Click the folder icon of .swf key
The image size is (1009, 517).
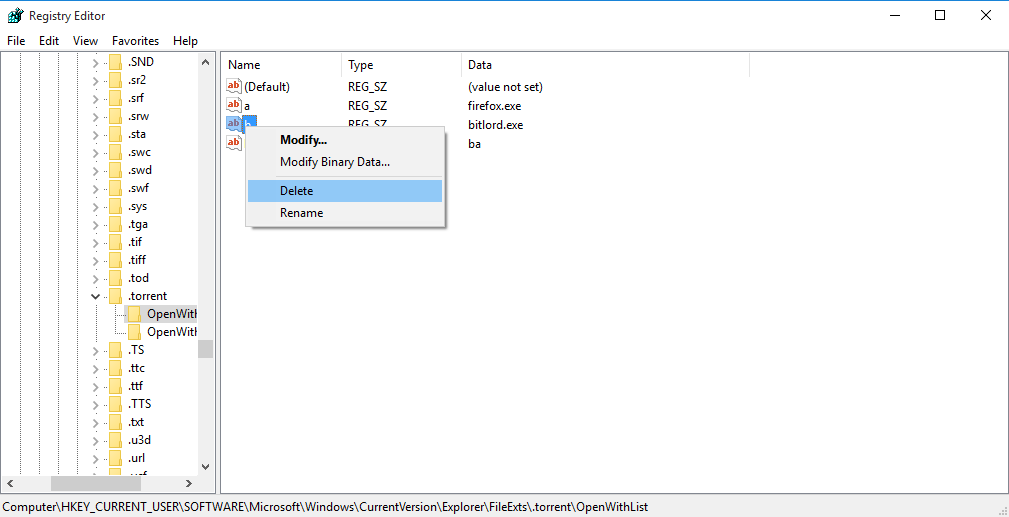coord(115,189)
